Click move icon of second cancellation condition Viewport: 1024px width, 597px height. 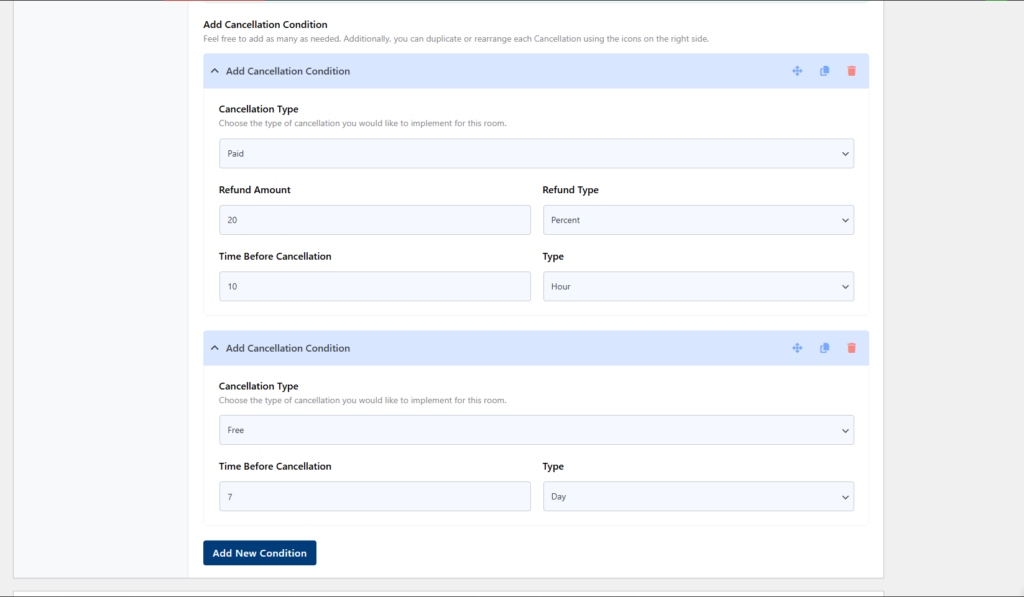coord(797,348)
